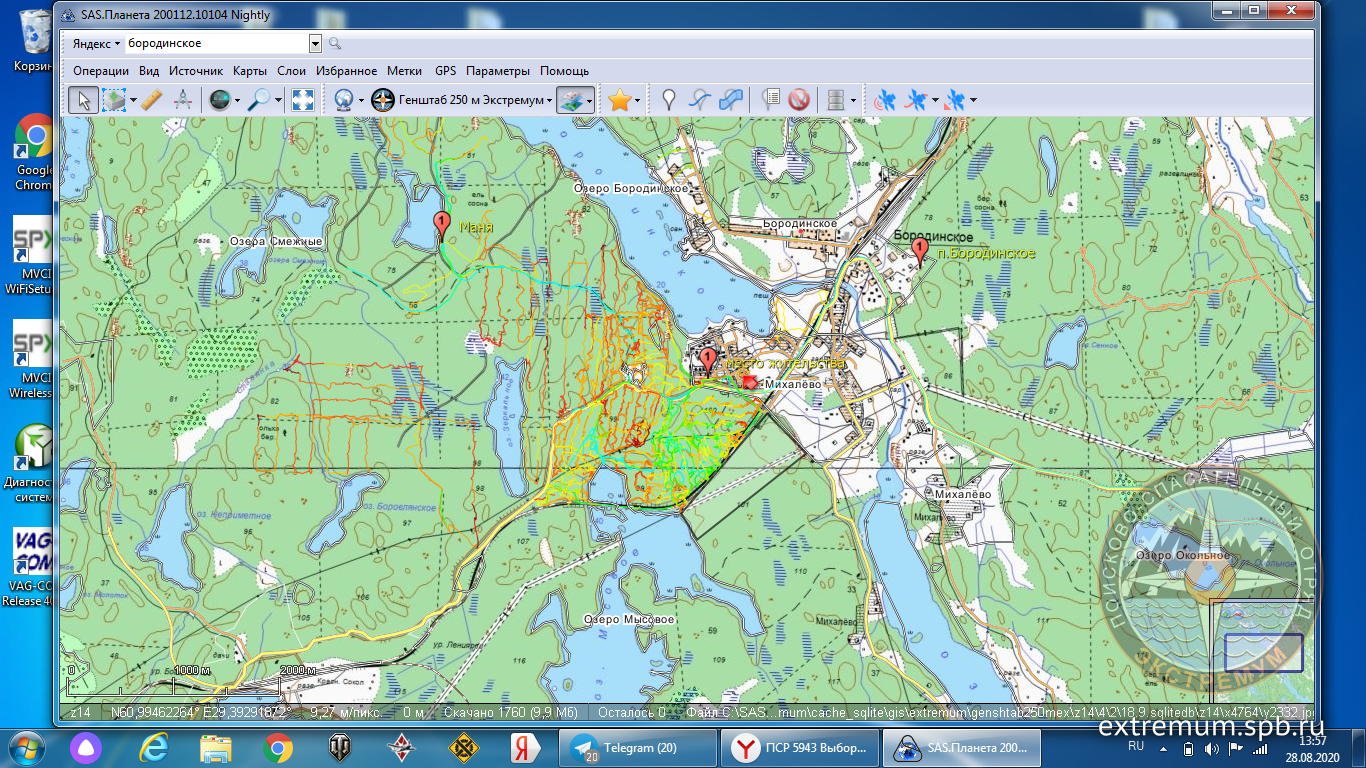Screen dimensions: 1366x768
Task: Click the globe zoom-to icon
Action: pyautogui.click(x=218, y=100)
